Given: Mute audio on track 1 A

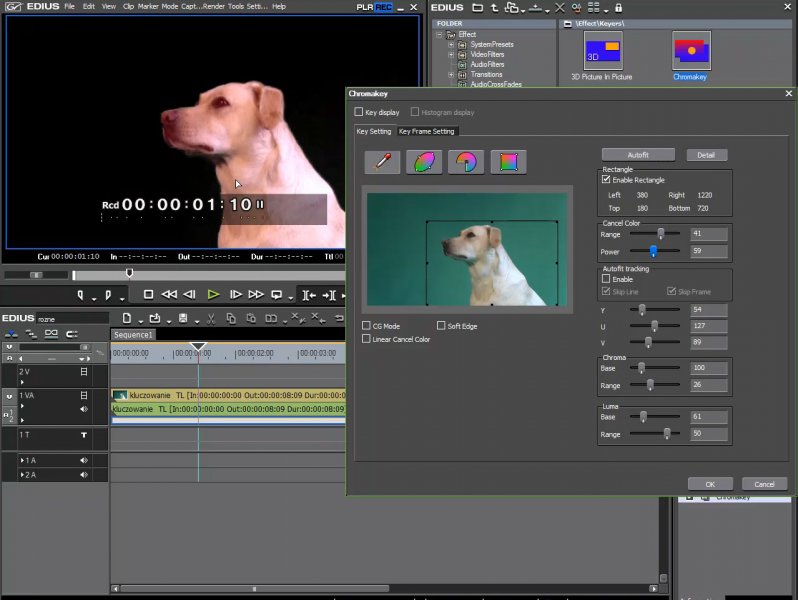Looking at the screenshot, I should click(x=84, y=460).
